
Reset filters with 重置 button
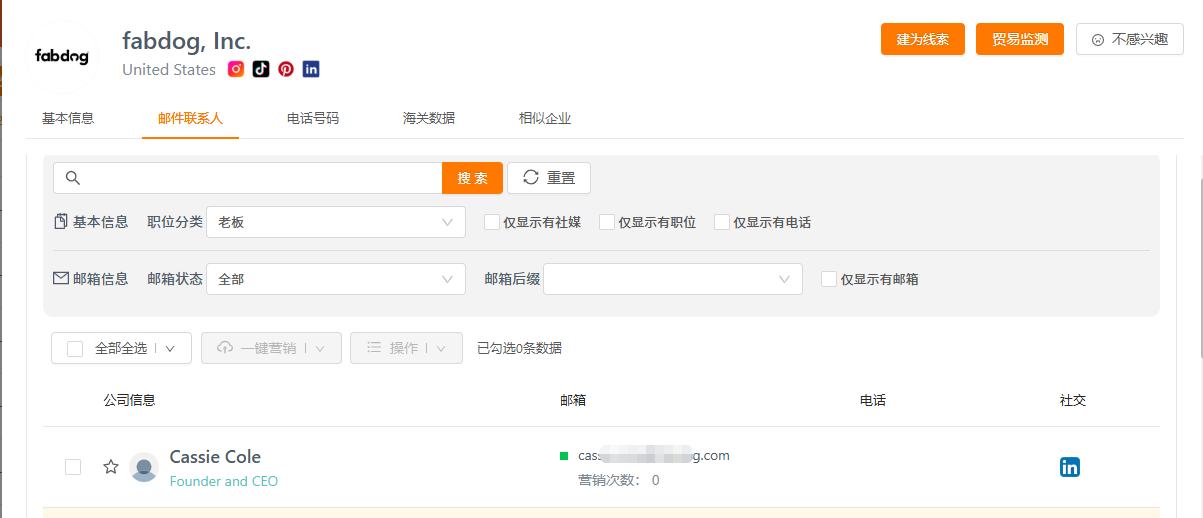pos(549,178)
